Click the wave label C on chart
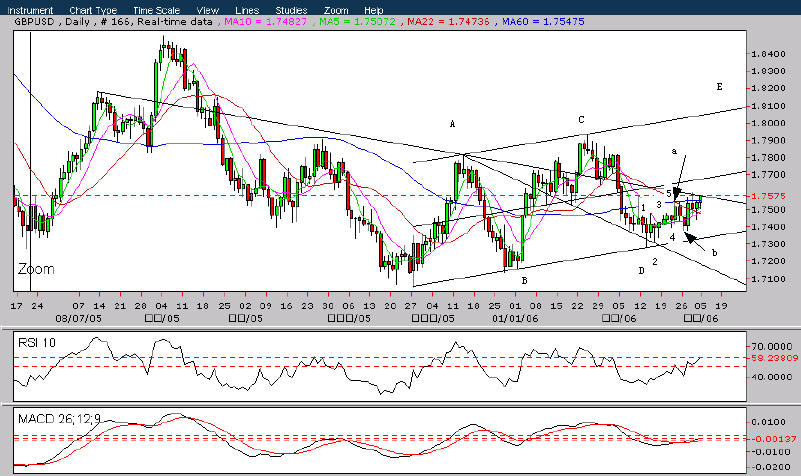801x476 pixels. click(581, 120)
